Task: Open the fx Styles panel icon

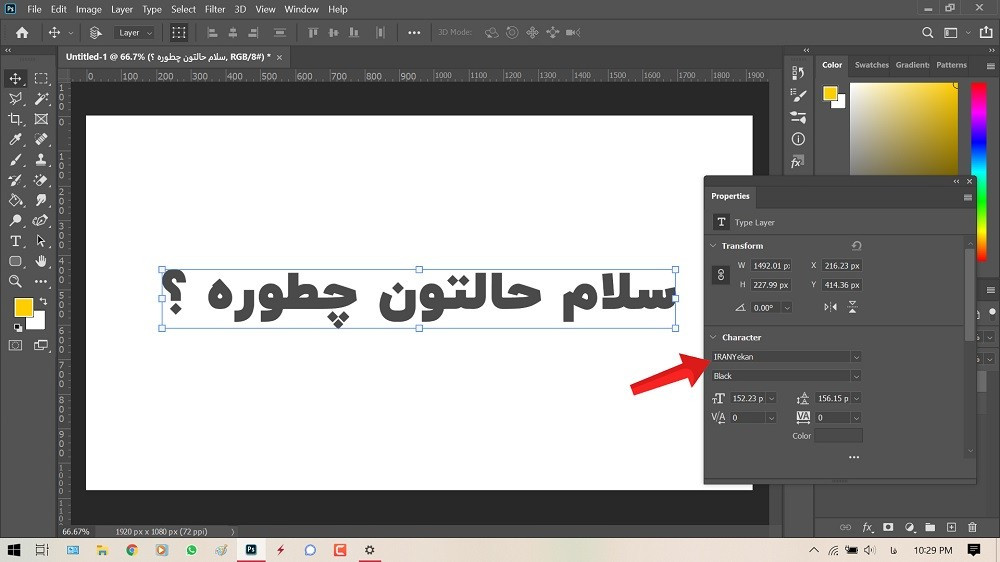Action: [x=797, y=161]
